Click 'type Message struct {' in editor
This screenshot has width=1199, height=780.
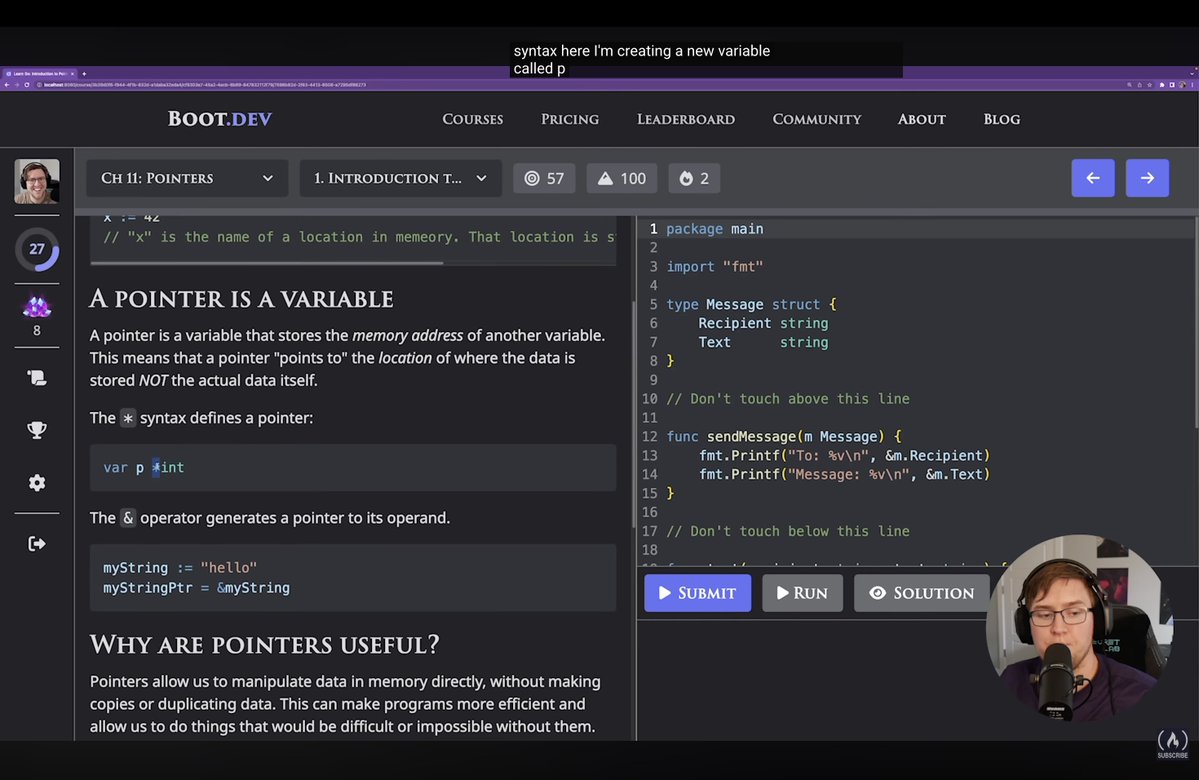pos(751,304)
